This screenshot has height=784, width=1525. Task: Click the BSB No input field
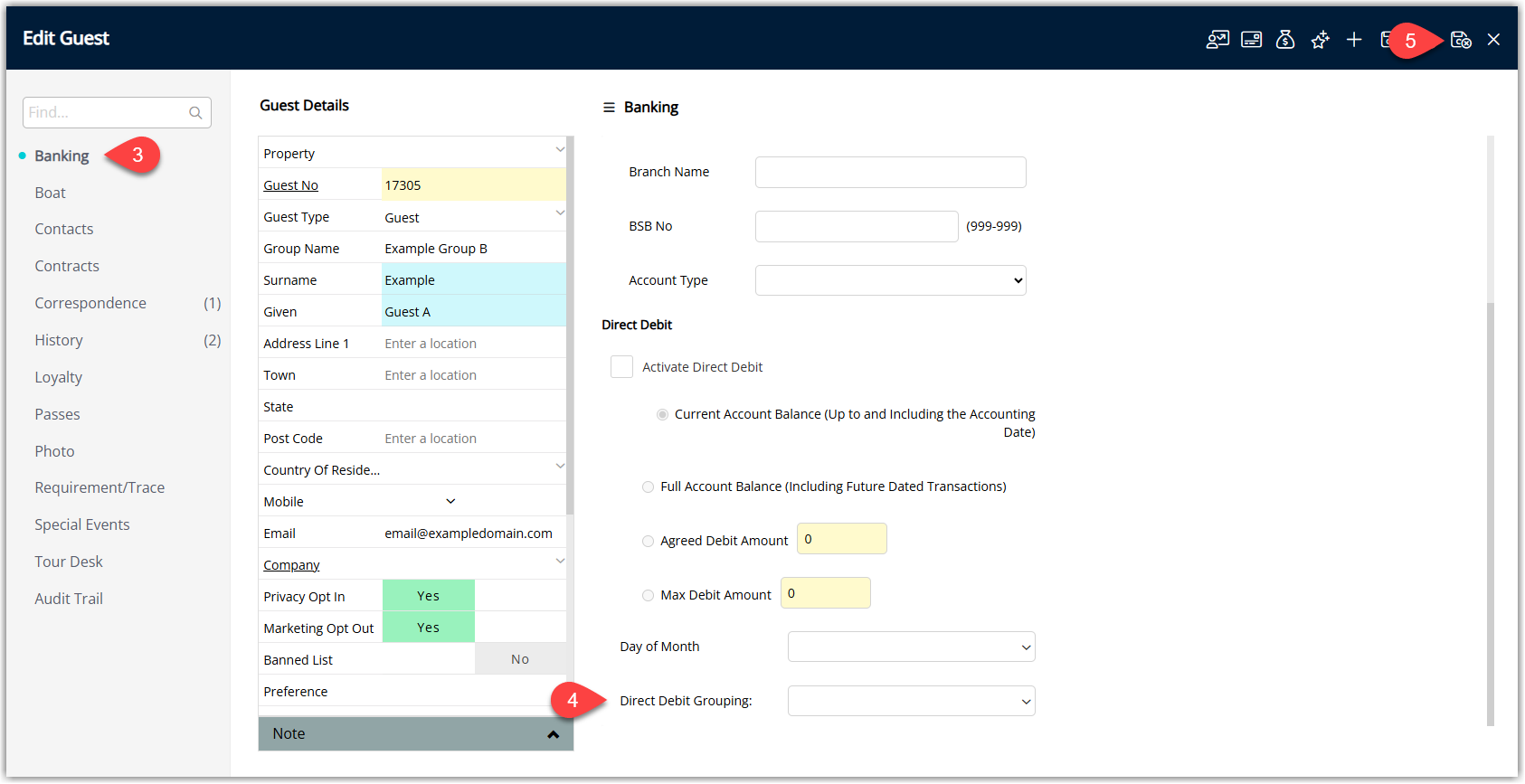coord(857,226)
